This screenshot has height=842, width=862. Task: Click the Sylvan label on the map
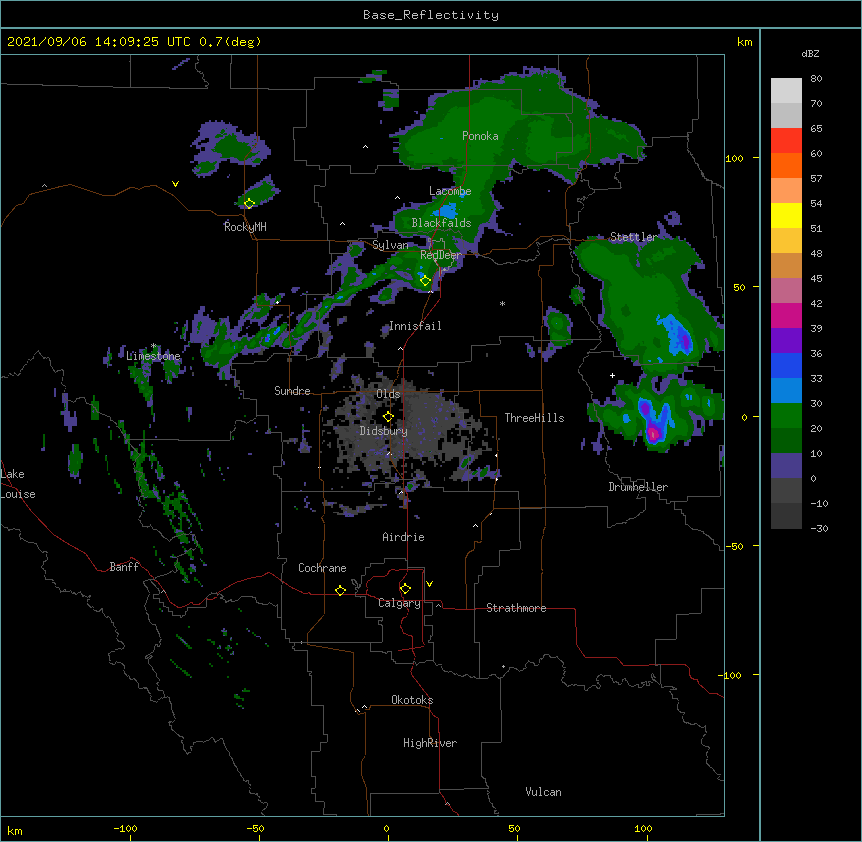point(390,245)
